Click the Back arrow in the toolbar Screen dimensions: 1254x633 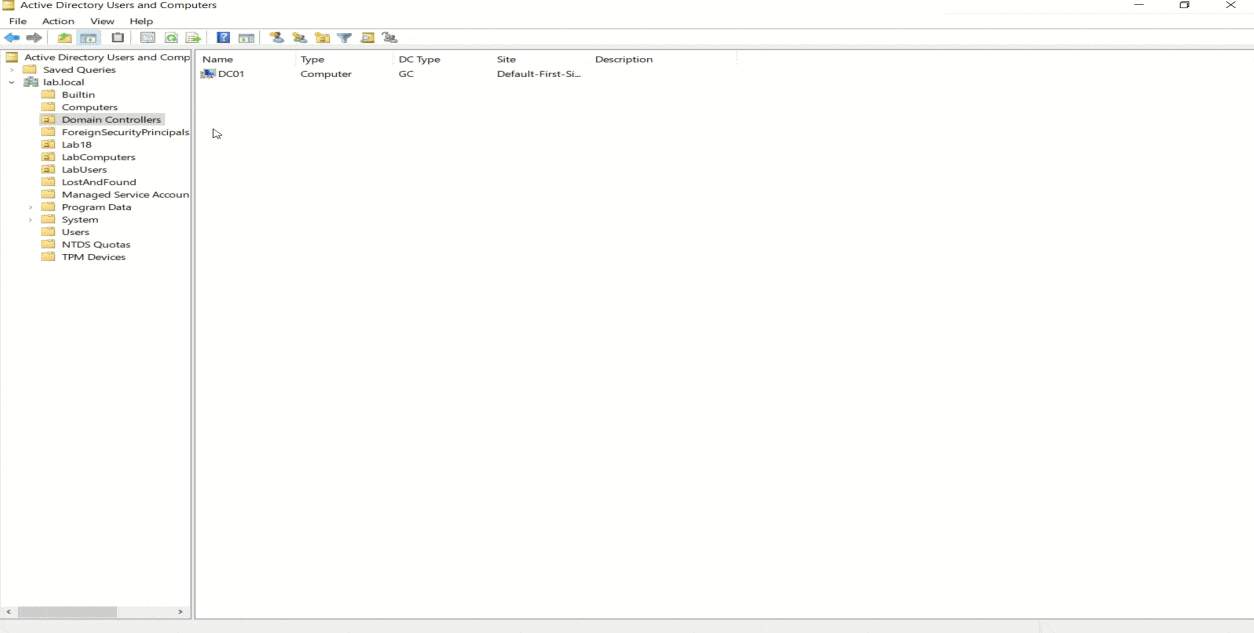[x=12, y=38]
